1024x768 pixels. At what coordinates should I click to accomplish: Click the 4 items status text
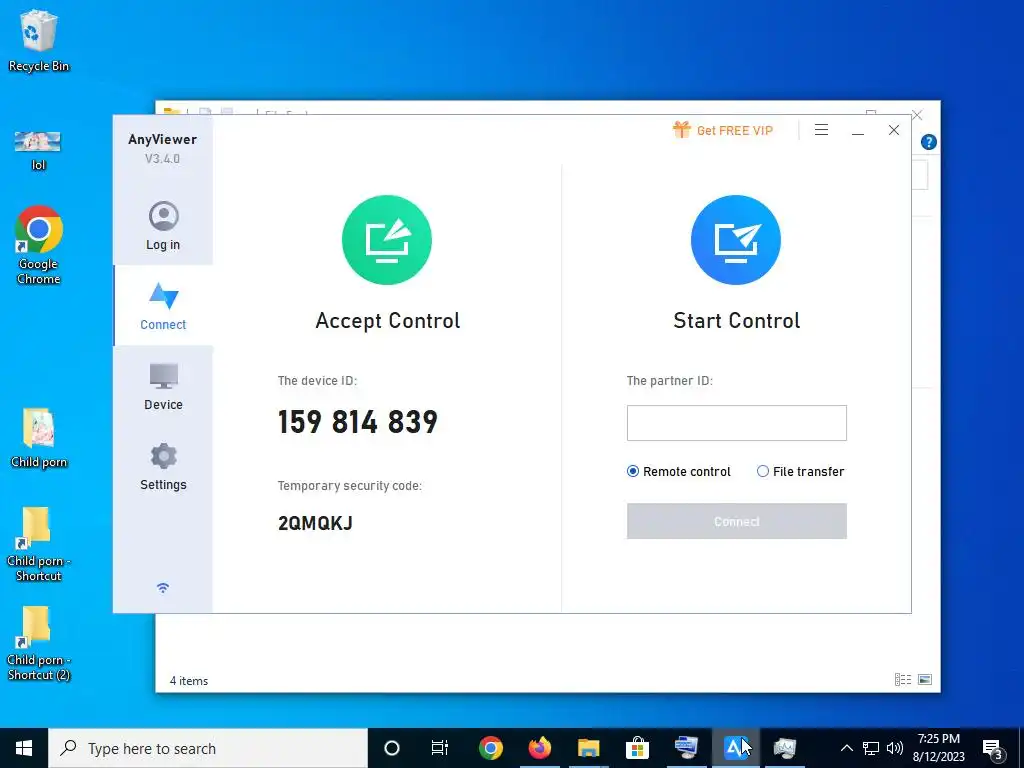[189, 680]
